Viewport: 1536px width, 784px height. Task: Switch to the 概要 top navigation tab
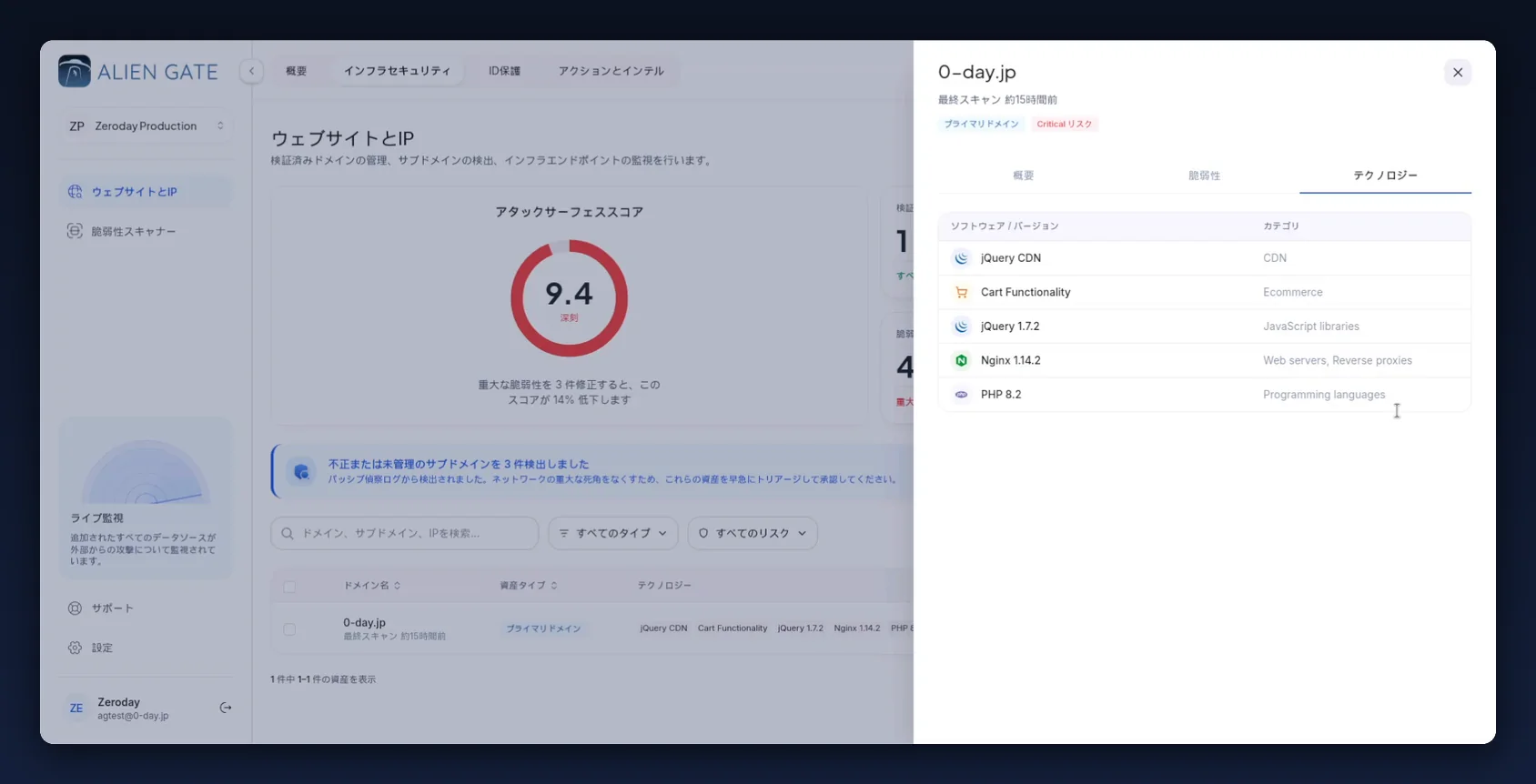coord(297,71)
